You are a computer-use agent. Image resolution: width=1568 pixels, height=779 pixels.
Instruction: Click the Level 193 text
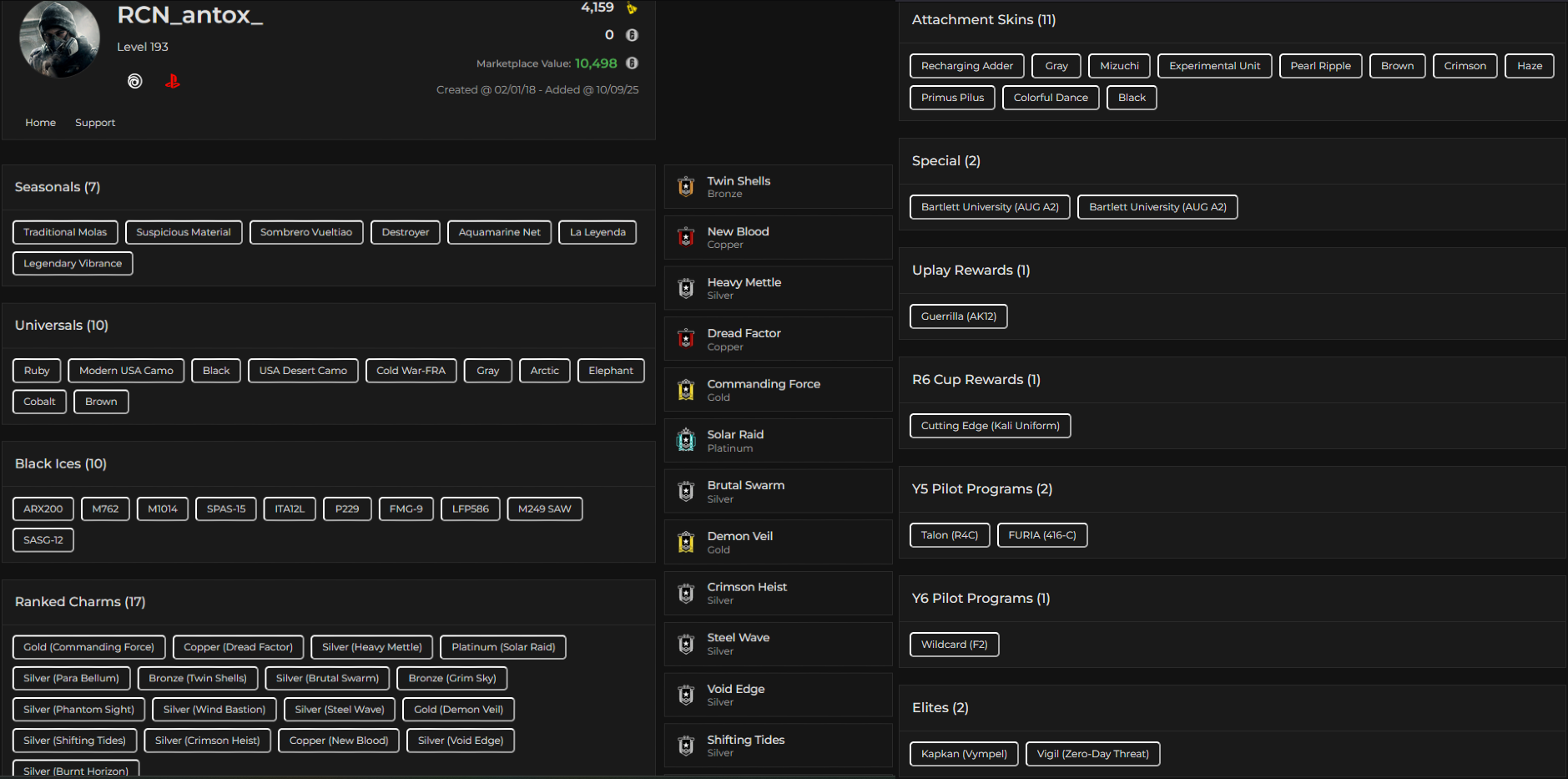(143, 47)
